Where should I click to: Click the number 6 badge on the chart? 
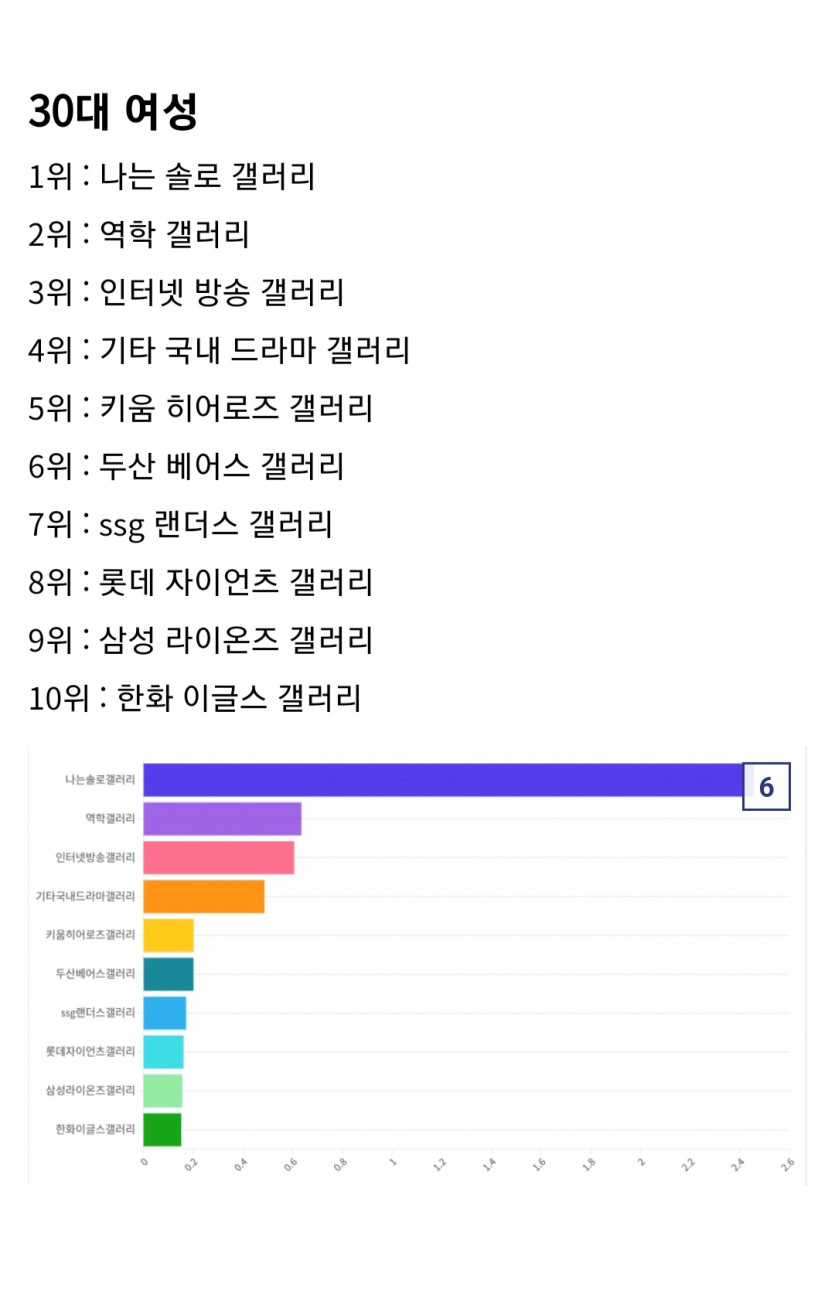point(766,787)
